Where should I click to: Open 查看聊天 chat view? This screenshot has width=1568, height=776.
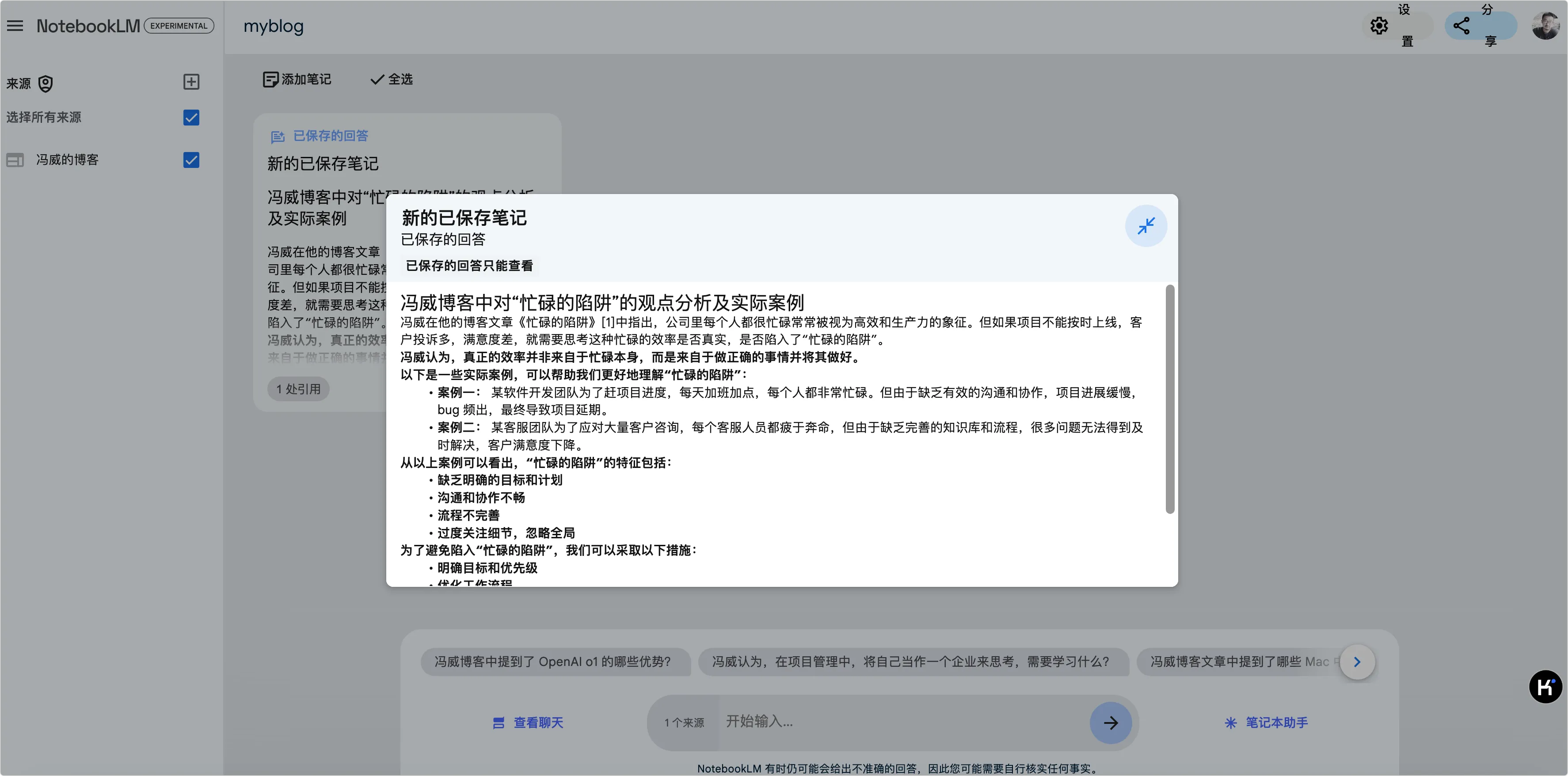[x=528, y=723]
